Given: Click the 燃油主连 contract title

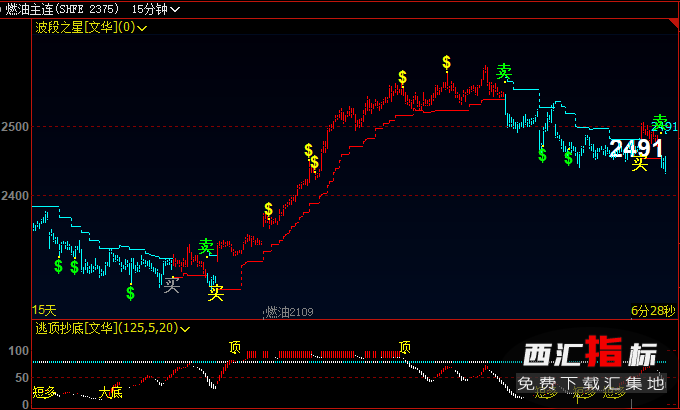Looking at the screenshot, I should click(x=28, y=9).
